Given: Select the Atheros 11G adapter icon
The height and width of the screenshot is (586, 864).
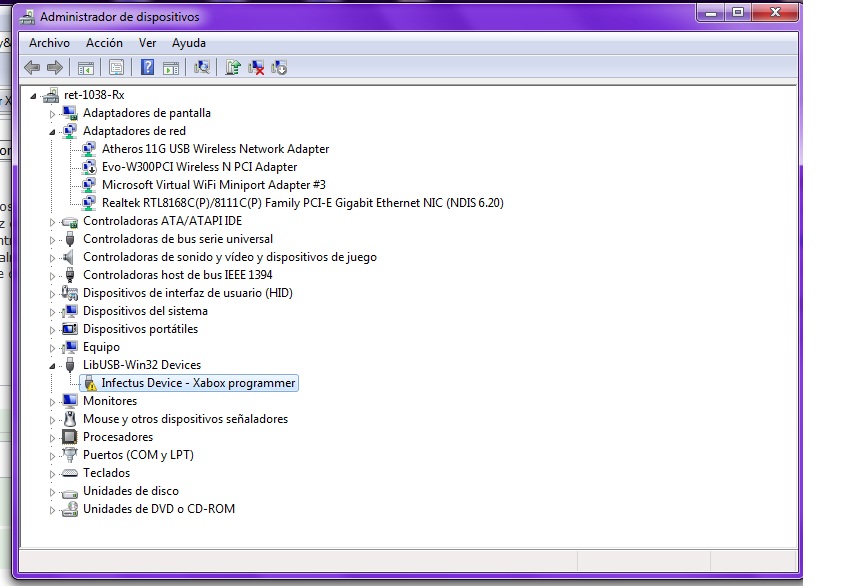Looking at the screenshot, I should pyautogui.click(x=89, y=149).
